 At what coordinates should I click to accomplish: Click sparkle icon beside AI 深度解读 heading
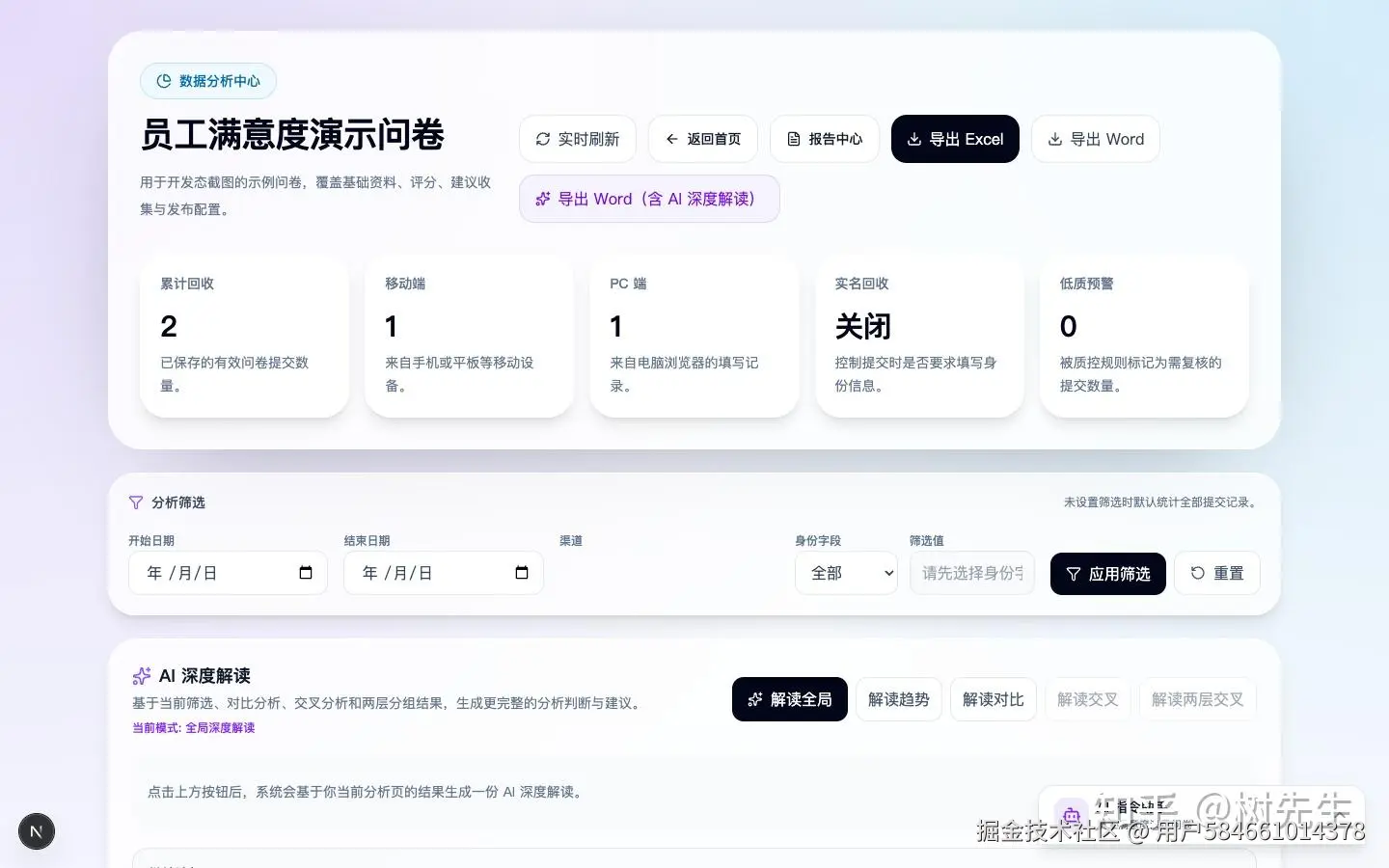(x=142, y=676)
